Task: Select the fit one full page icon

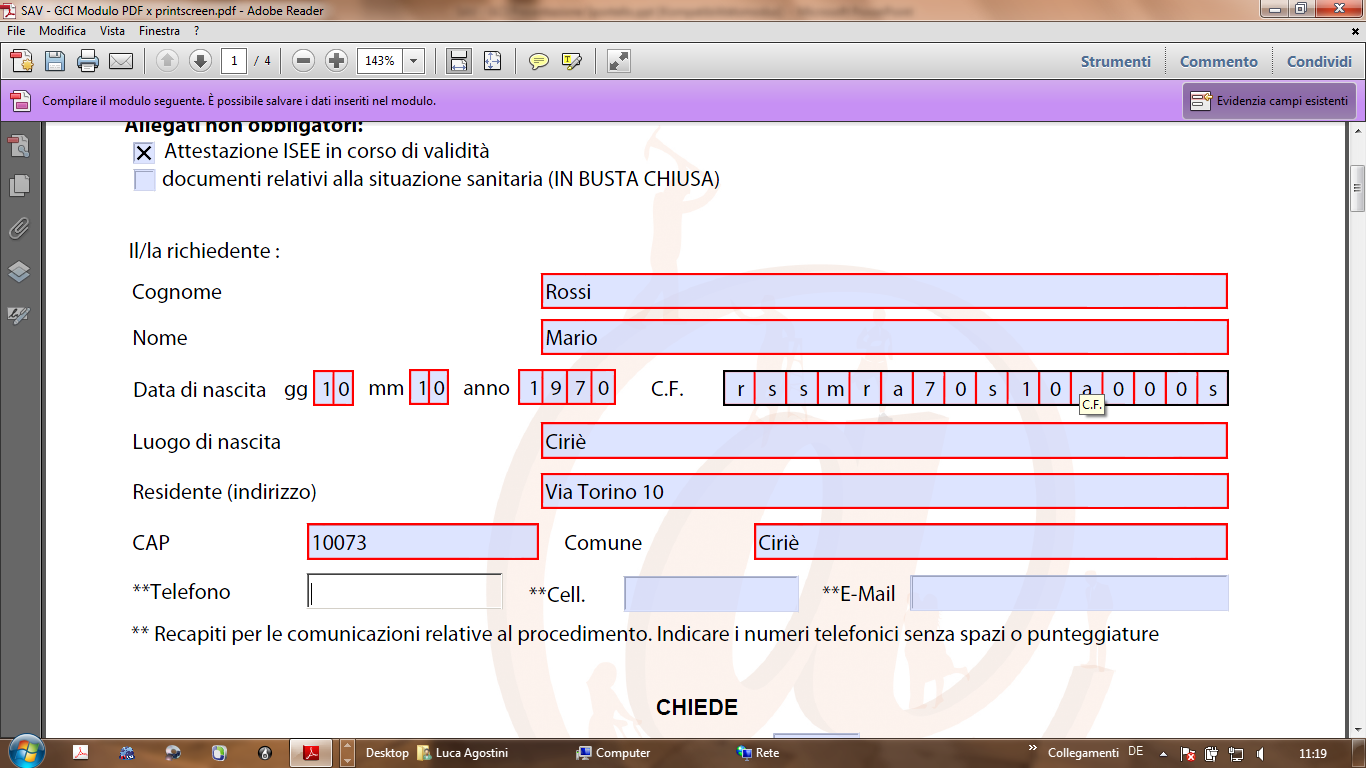Action: coord(492,61)
